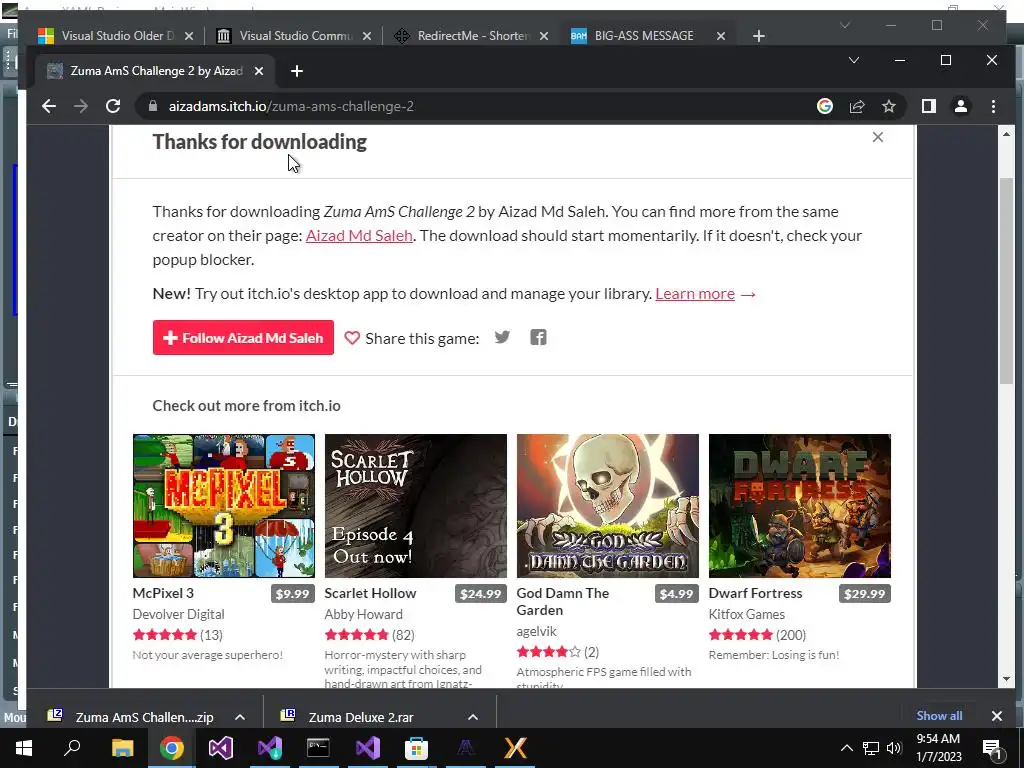Click the $4.99 price tag on God Damn The Garden
This screenshot has width=1024, height=768.
[677, 594]
